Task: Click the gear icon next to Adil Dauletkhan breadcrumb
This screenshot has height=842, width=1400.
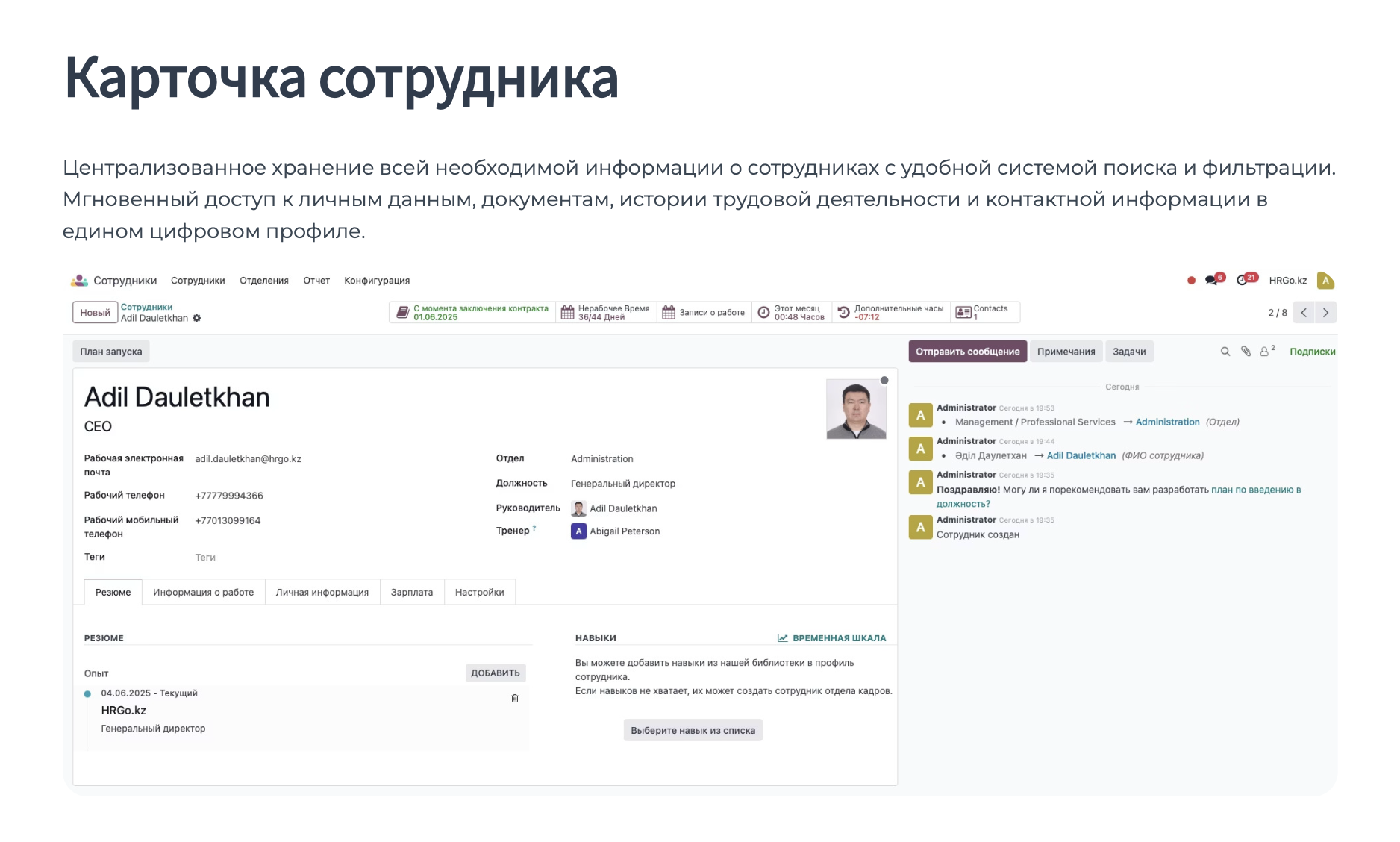Action: [197, 318]
